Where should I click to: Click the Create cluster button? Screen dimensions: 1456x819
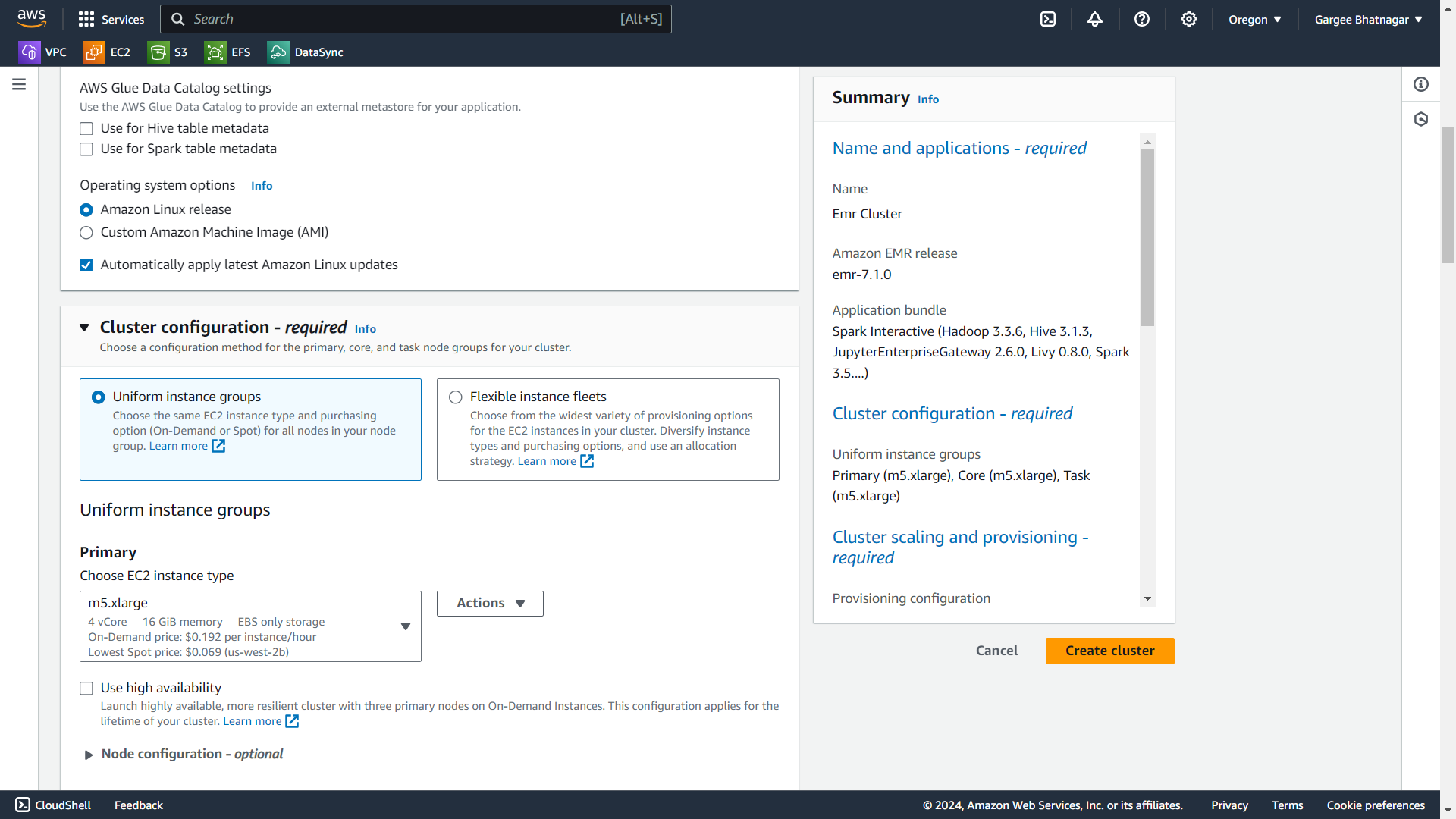pyautogui.click(x=1109, y=651)
